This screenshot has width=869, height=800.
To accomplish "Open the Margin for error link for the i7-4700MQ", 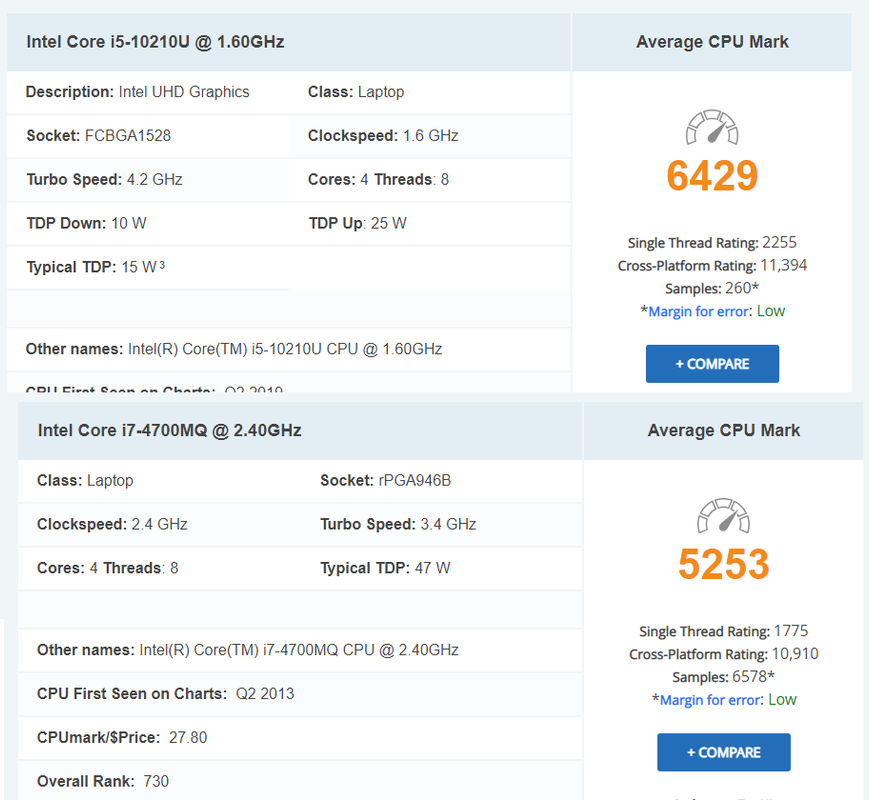I will (710, 700).
